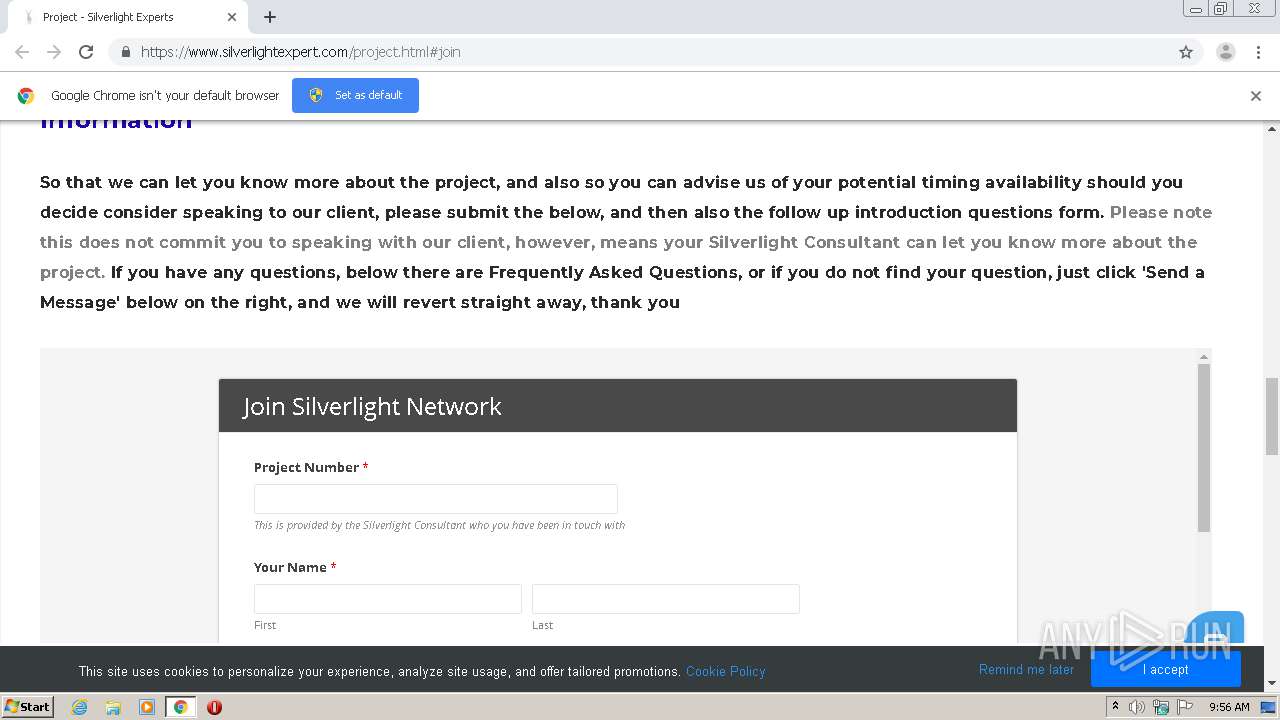1280x720 pixels.
Task: Click the Project Number helper text
Action: [x=439, y=525]
